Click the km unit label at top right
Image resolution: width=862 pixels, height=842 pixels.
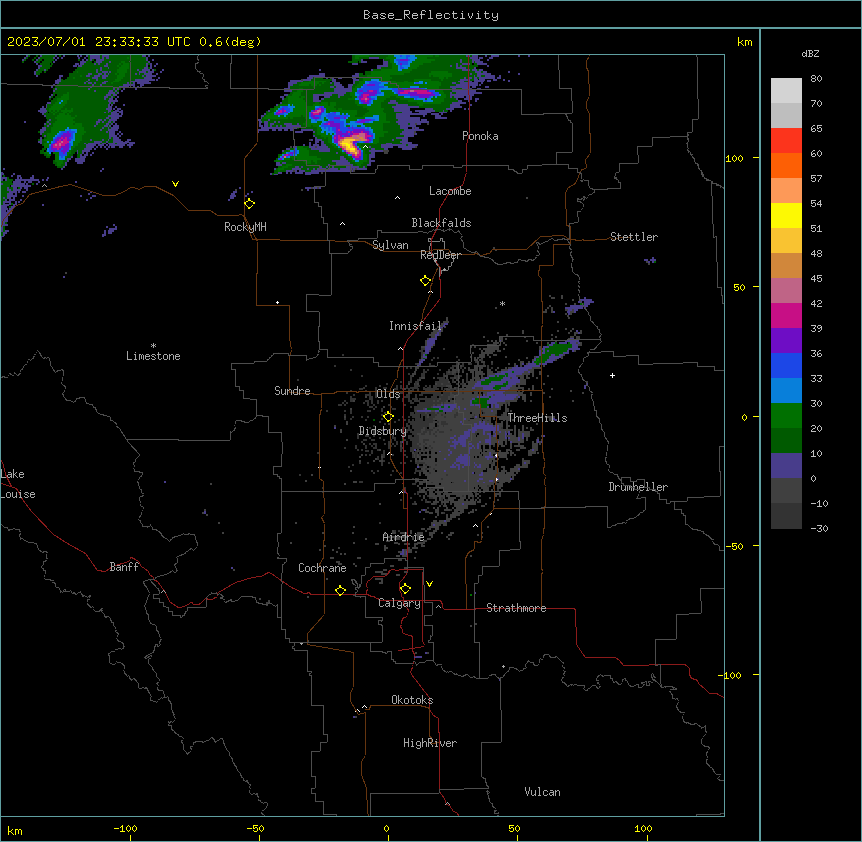point(744,42)
